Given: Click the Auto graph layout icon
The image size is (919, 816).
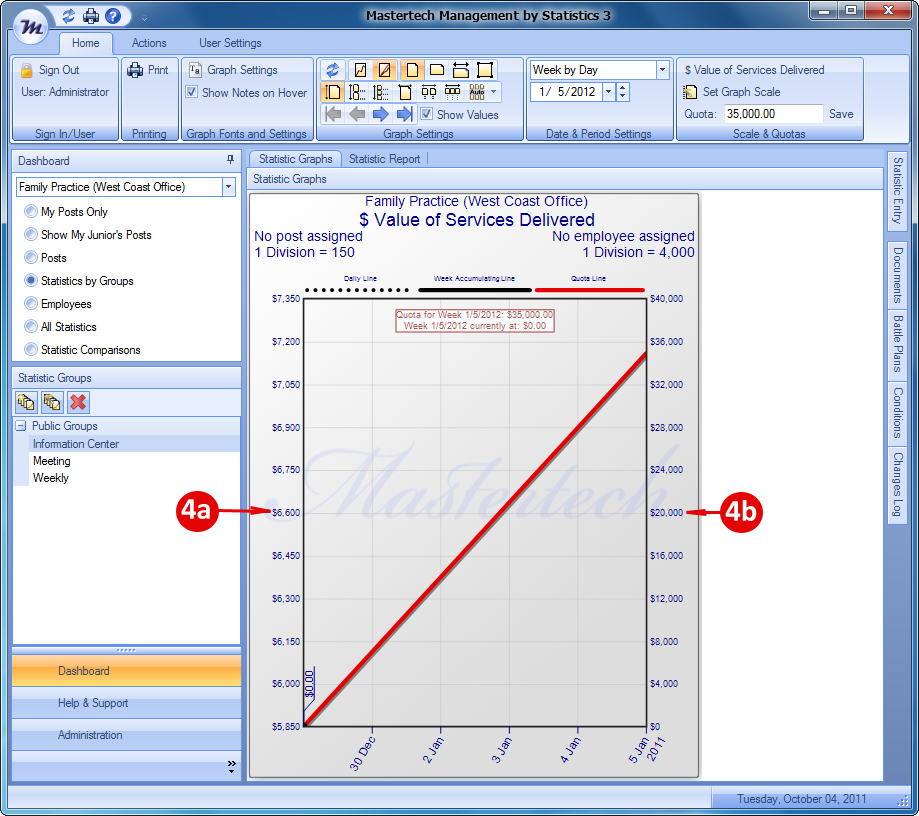Looking at the screenshot, I should point(477,92).
